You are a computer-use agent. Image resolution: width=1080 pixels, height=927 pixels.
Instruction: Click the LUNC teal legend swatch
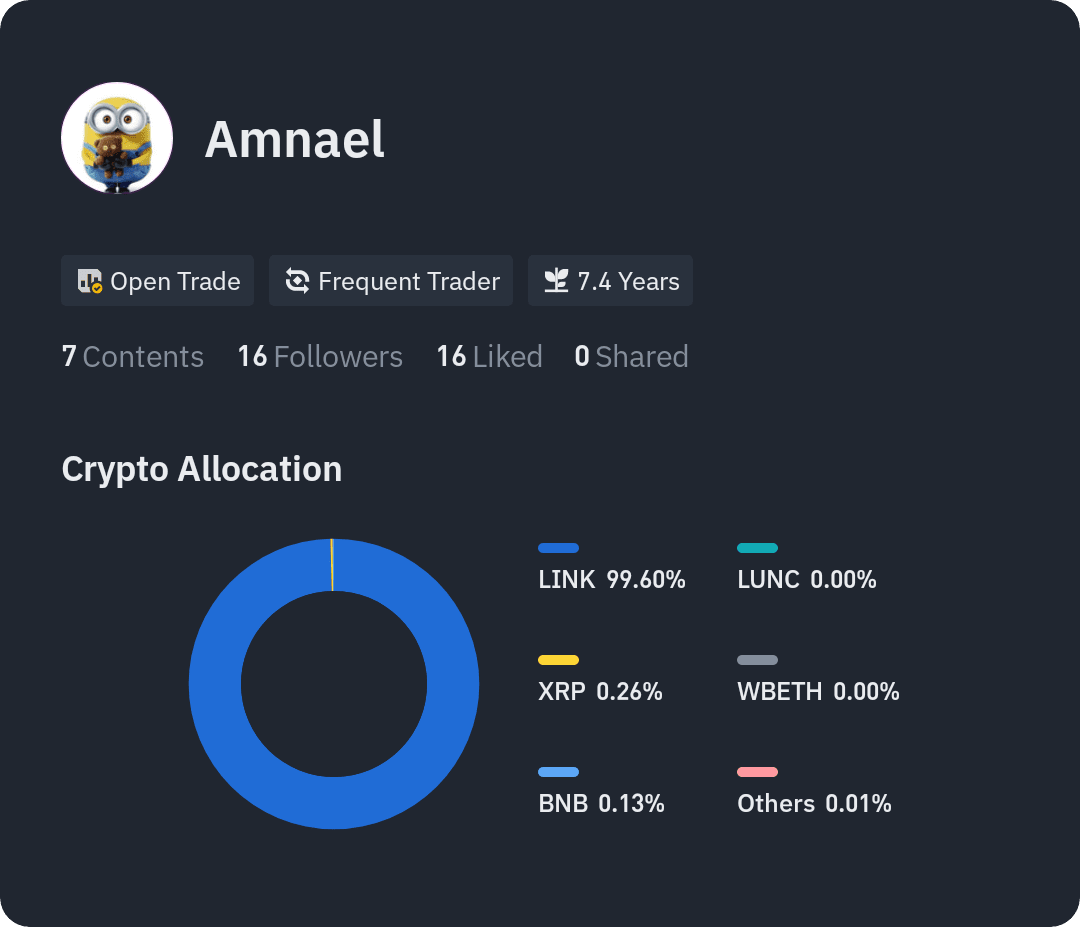pos(758,548)
